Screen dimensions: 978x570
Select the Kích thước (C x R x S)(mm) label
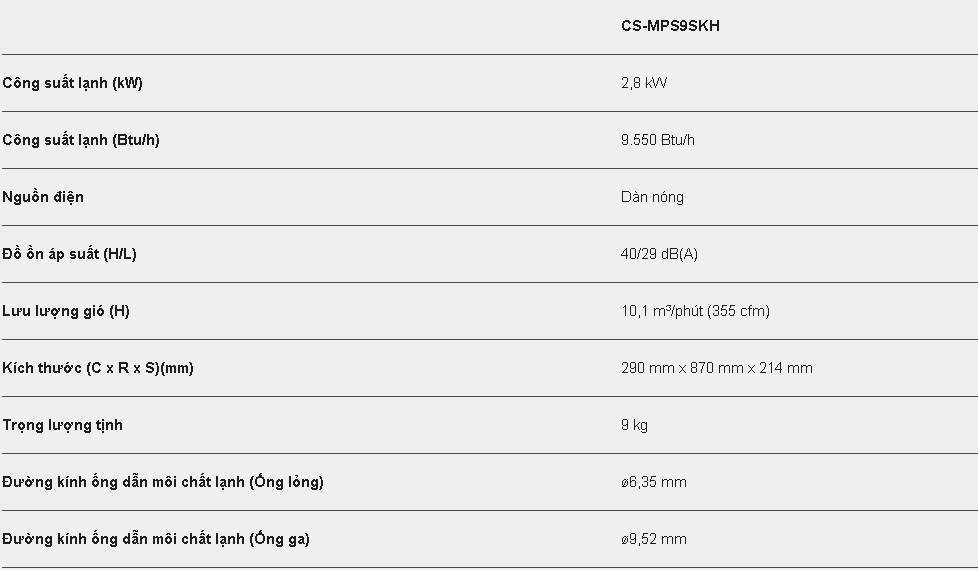tap(98, 368)
